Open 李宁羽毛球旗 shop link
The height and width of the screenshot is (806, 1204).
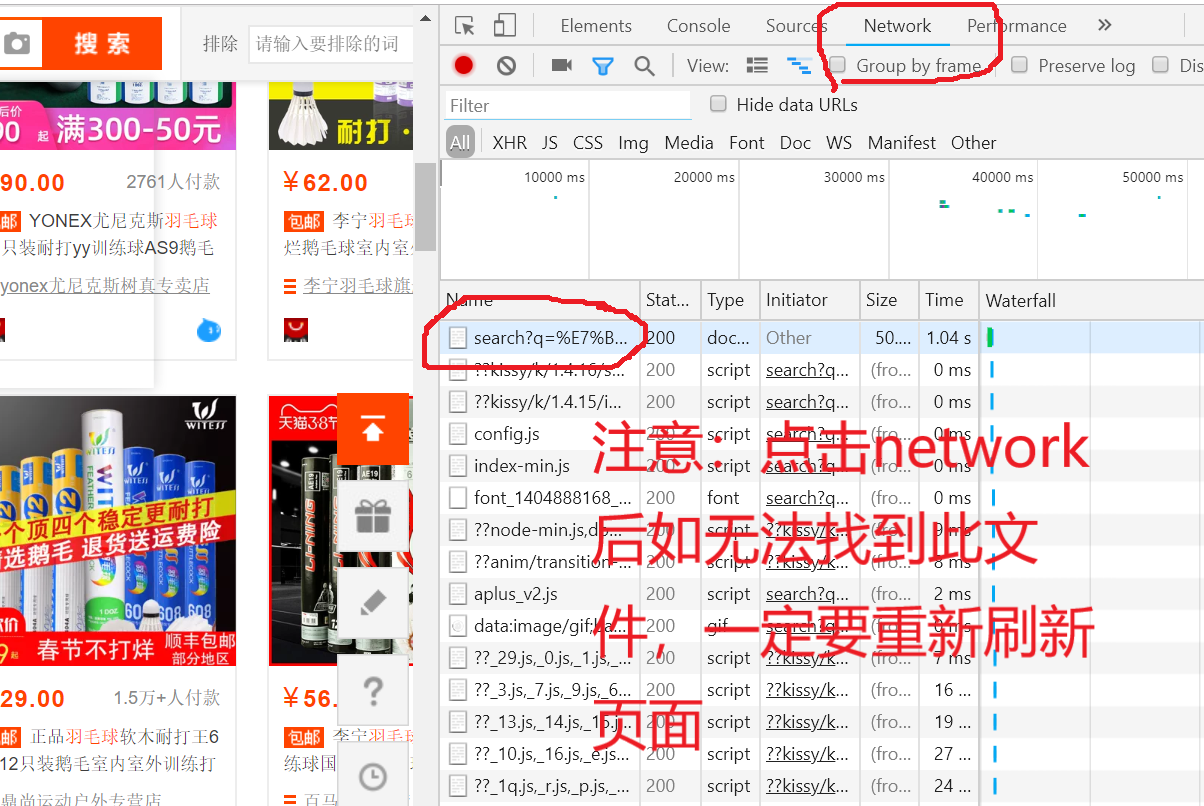357,286
